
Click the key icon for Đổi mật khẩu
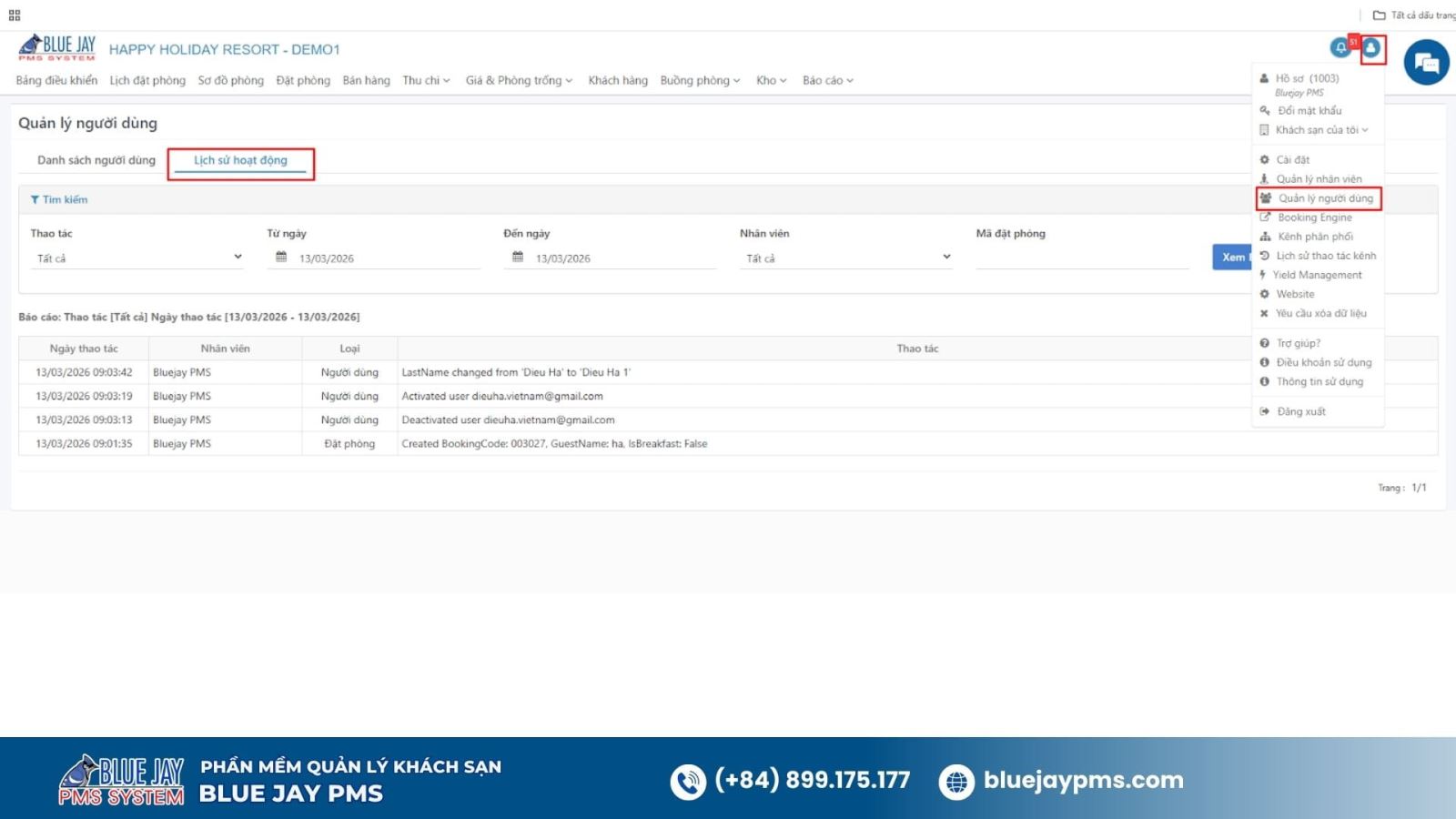1264,110
